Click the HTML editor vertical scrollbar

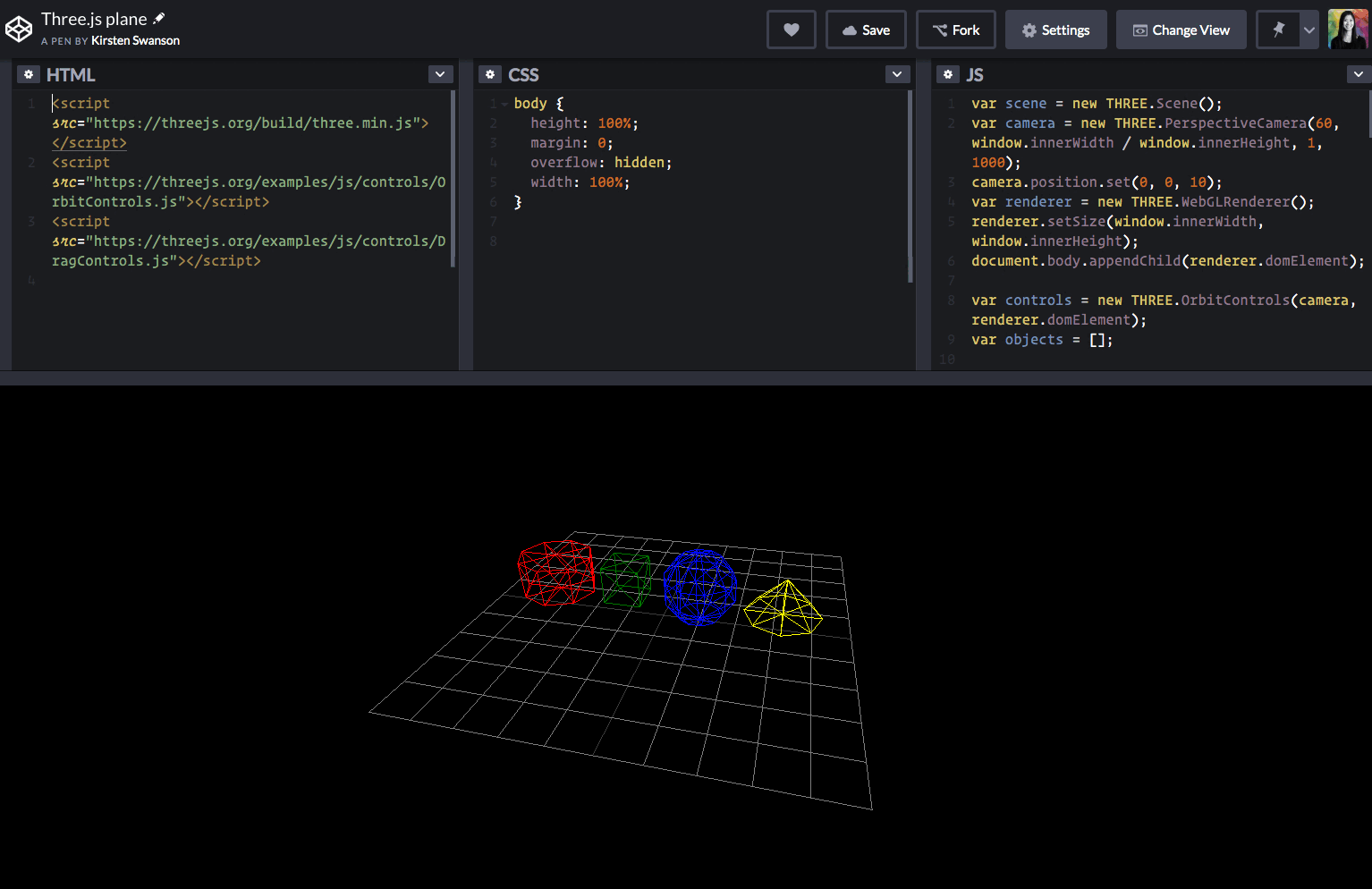(453, 179)
